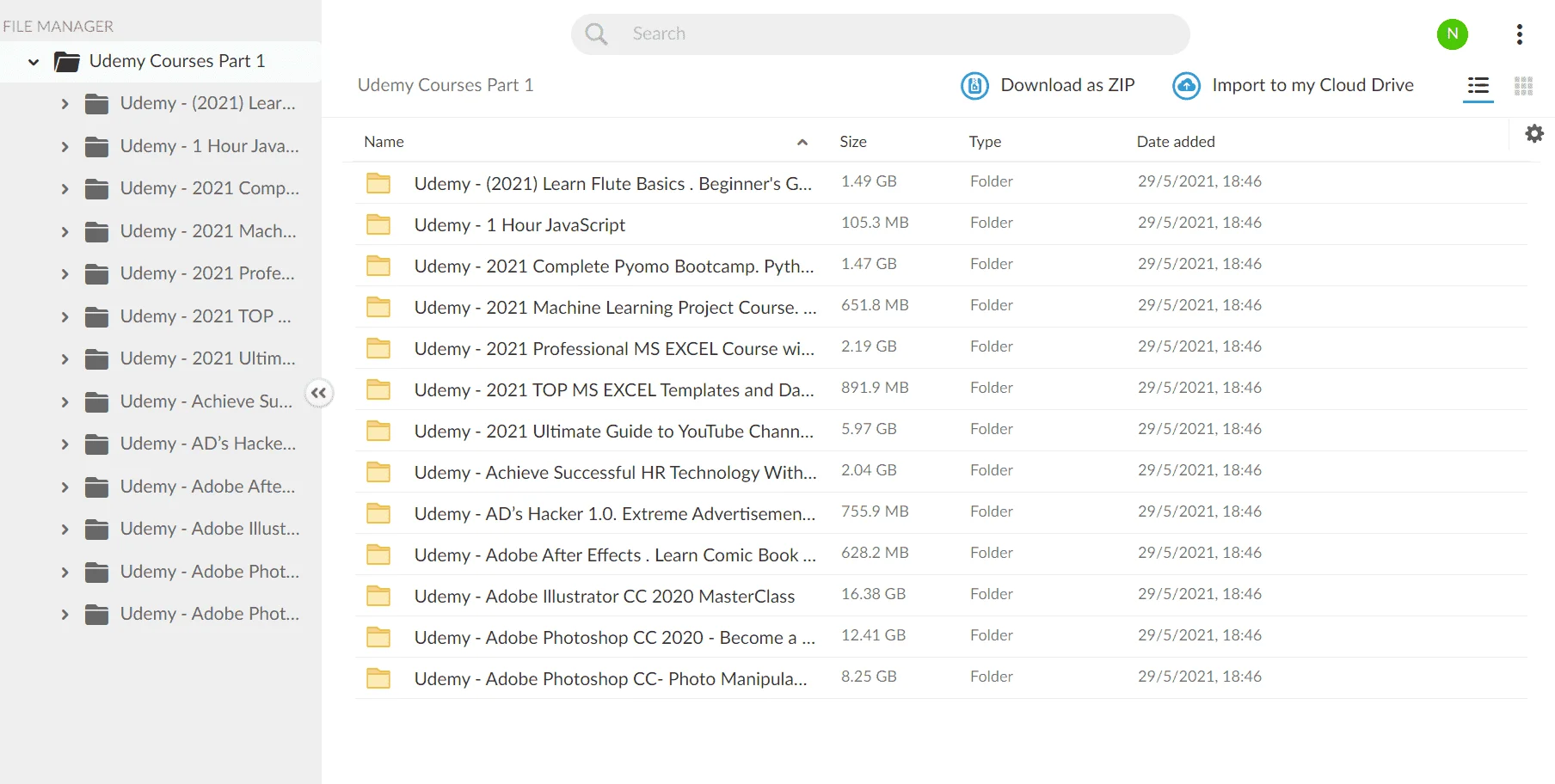1555x784 pixels.
Task: Click Import to my Cloud Drive label
Action: click(x=1312, y=85)
